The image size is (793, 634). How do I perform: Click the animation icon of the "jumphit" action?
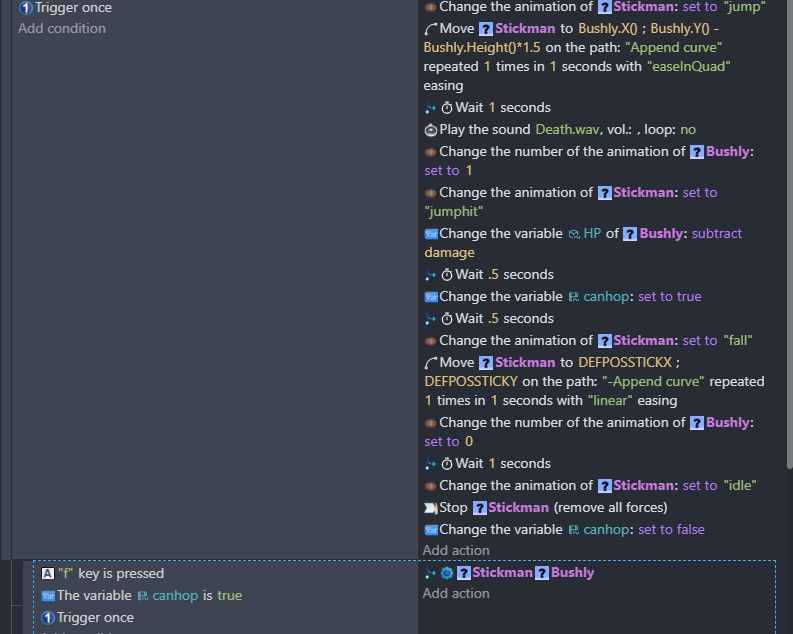pos(430,193)
